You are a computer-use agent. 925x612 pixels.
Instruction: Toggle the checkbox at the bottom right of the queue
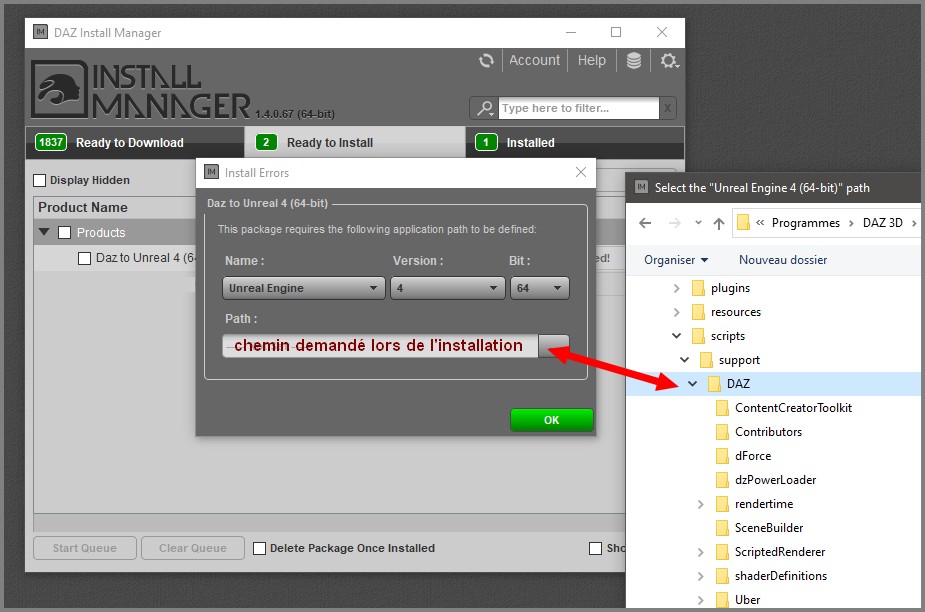[x=595, y=548]
